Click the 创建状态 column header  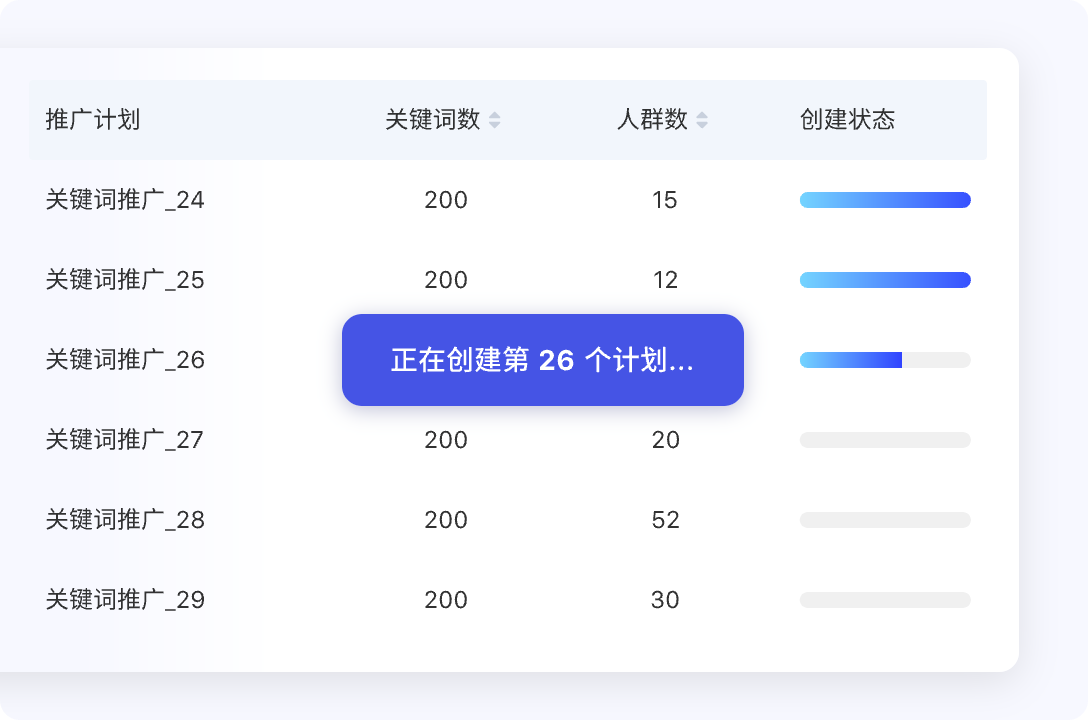click(846, 120)
